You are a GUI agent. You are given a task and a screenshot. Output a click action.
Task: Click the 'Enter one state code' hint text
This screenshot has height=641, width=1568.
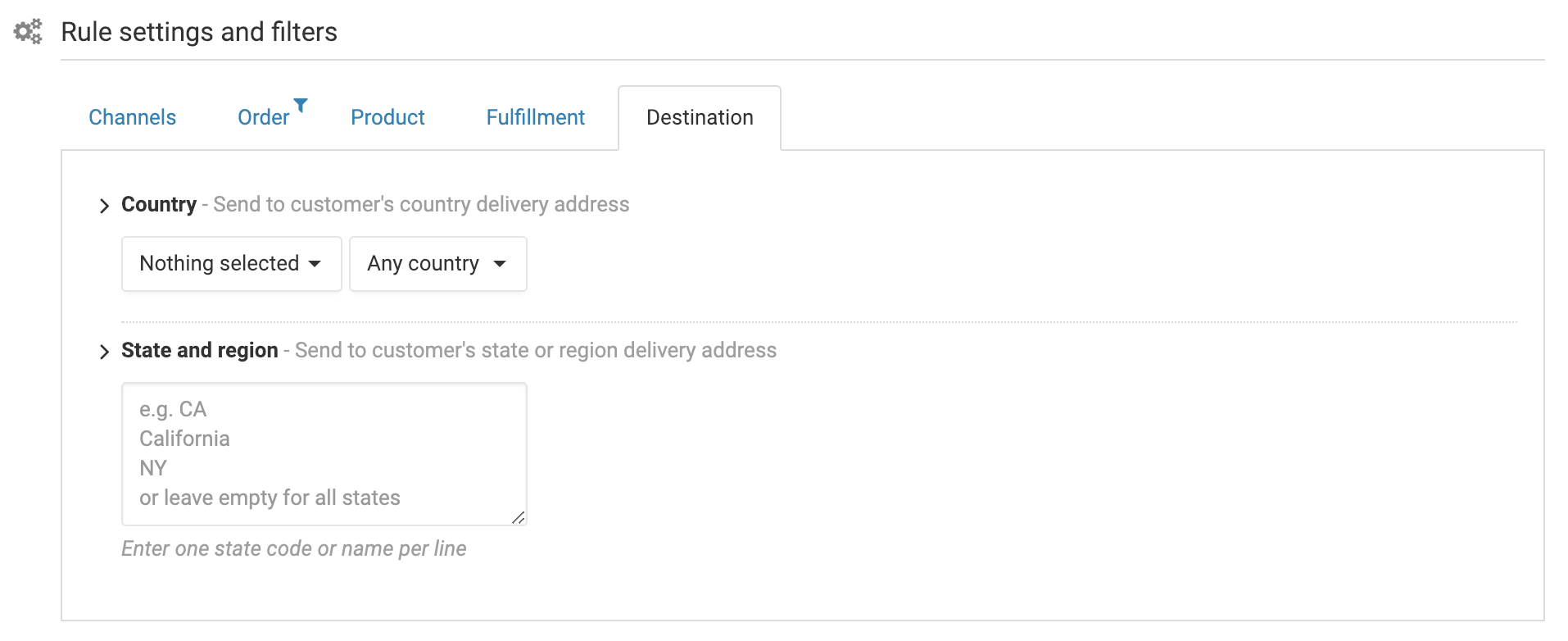tap(294, 548)
